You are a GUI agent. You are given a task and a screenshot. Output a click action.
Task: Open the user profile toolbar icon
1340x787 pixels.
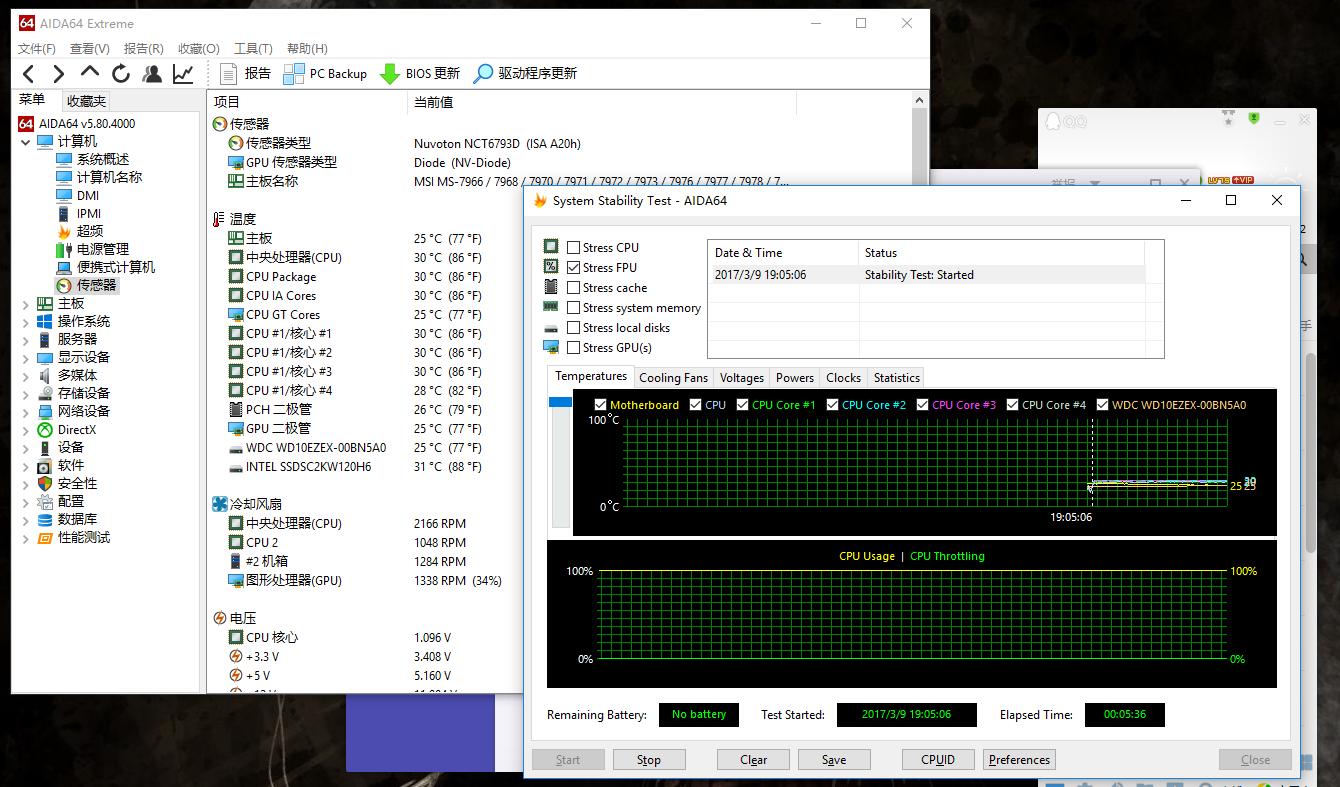tap(152, 73)
